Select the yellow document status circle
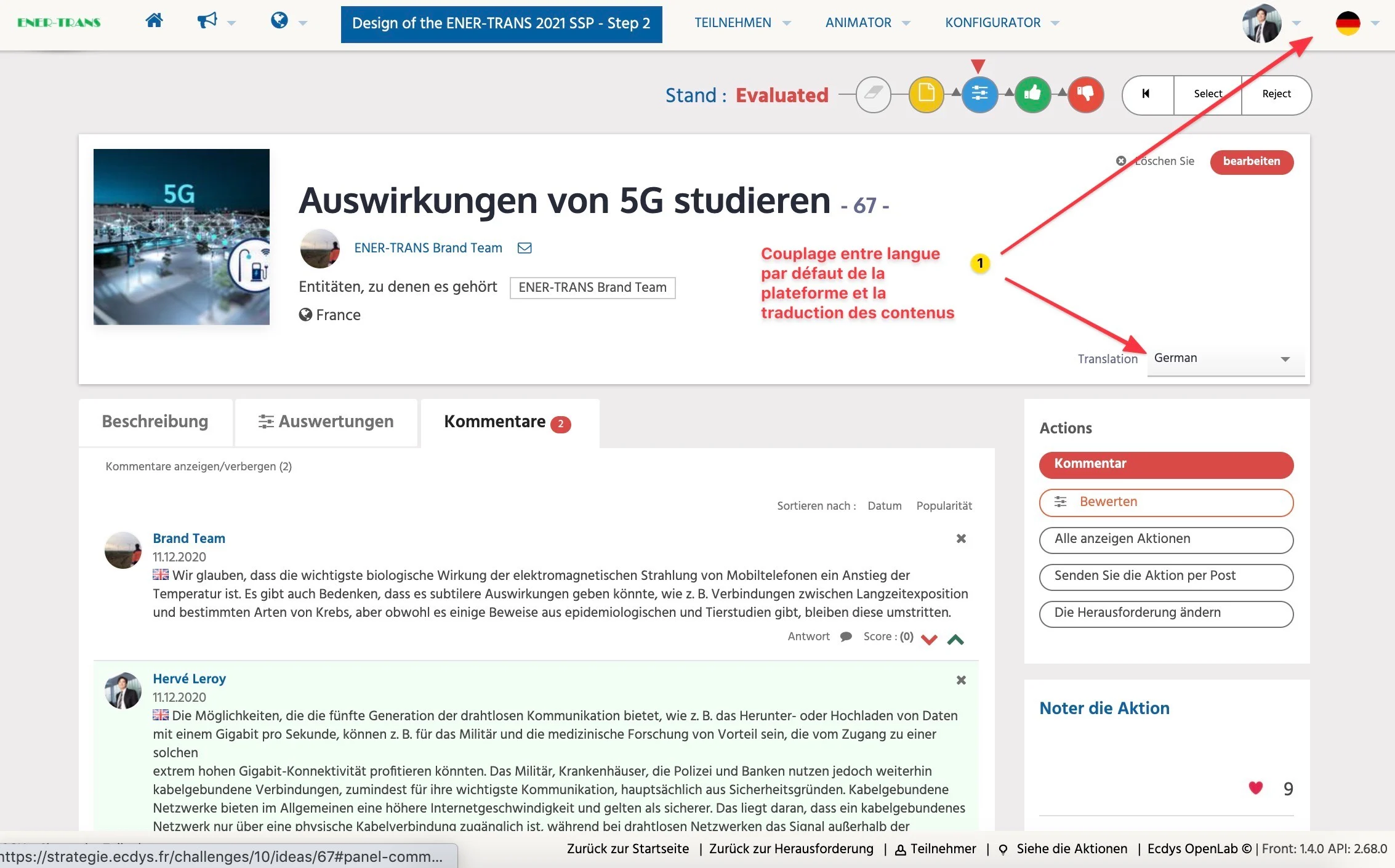Image resolution: width=1395 pixels, height=868 pixels. pos(926,94)
